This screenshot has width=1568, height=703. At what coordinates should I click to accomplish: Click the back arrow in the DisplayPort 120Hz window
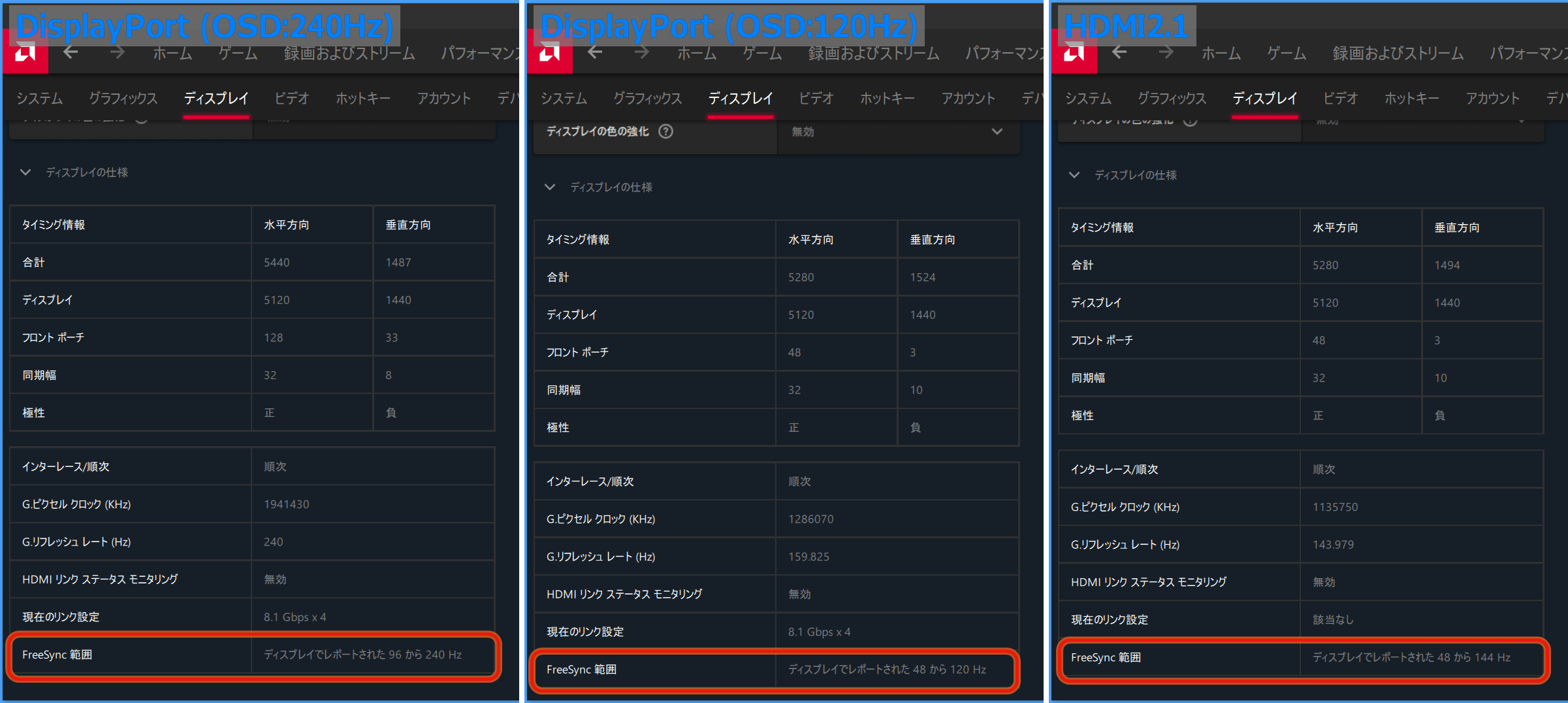point(595,53)
